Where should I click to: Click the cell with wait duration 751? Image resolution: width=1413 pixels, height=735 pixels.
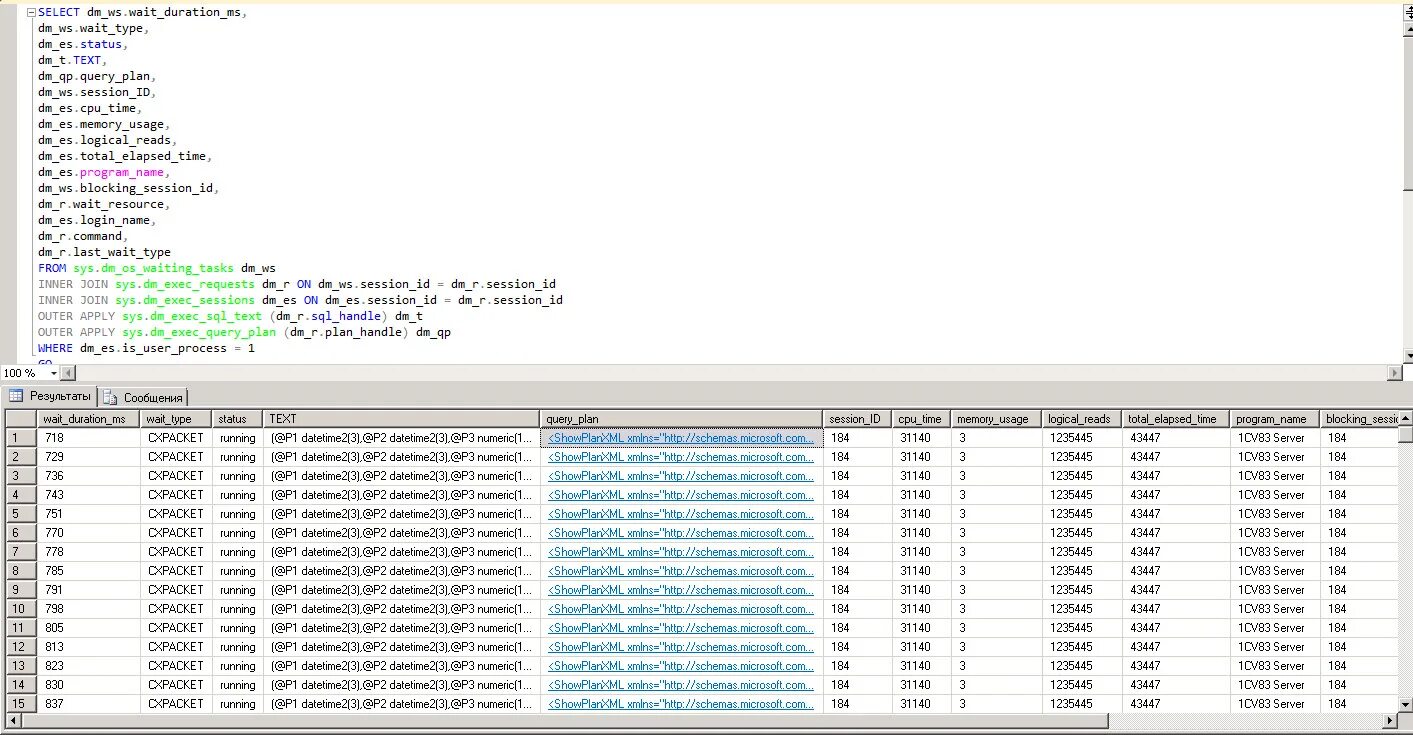(89, 514)
